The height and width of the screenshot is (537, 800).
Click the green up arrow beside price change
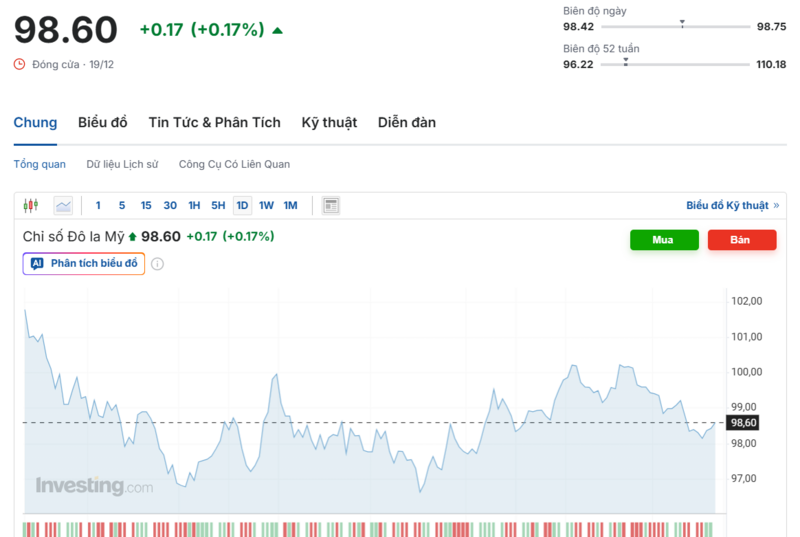tap(277, 30)
